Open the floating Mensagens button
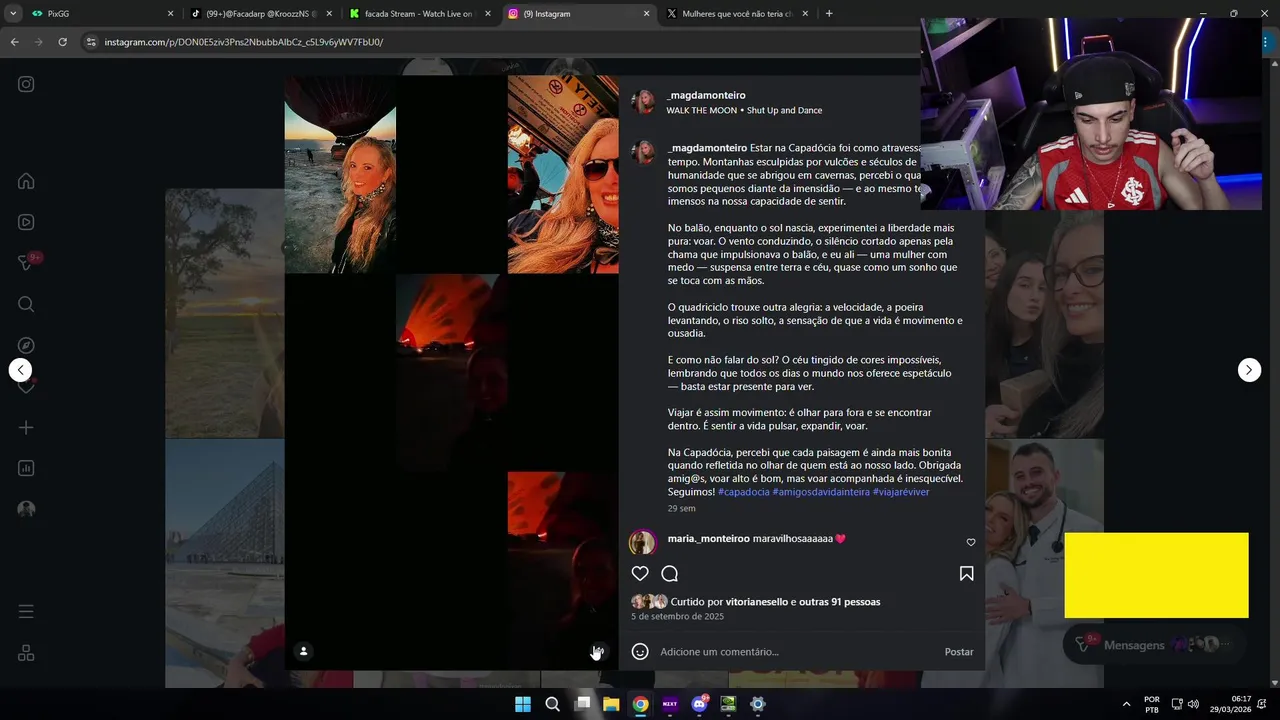1280x720 pixels. (1153, 645)
